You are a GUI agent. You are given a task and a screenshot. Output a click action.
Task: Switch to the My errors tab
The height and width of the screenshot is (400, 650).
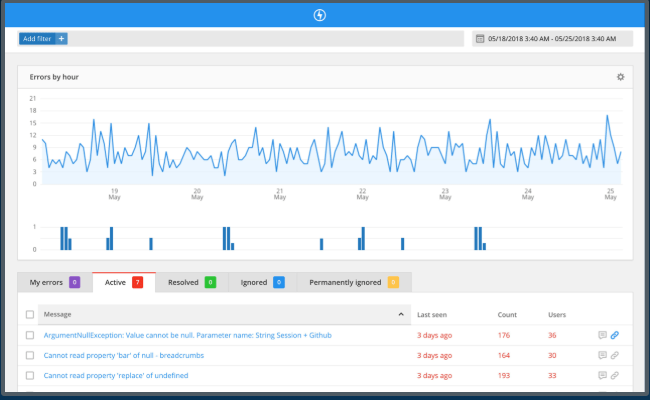click(55, 282)
